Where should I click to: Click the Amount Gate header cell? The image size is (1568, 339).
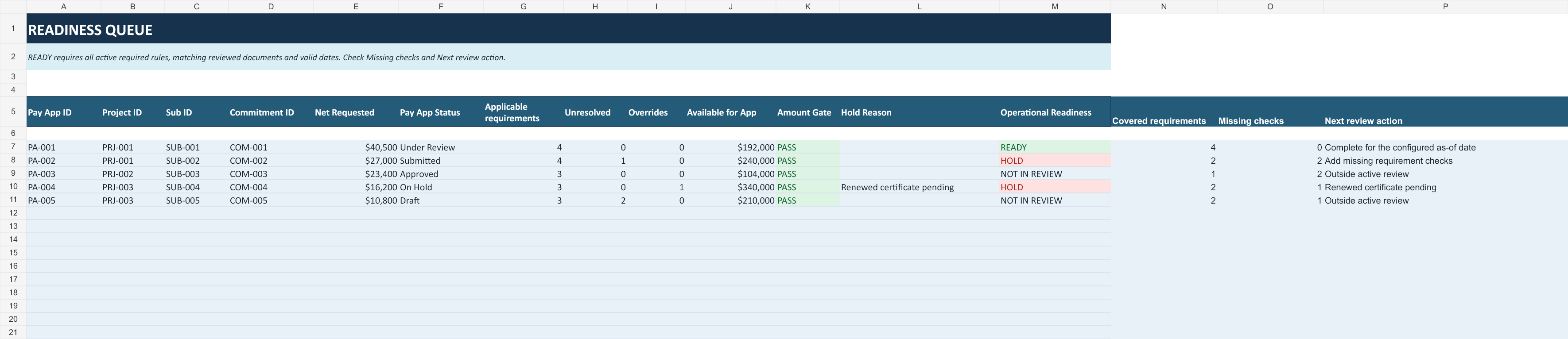(x=808, y=112)
